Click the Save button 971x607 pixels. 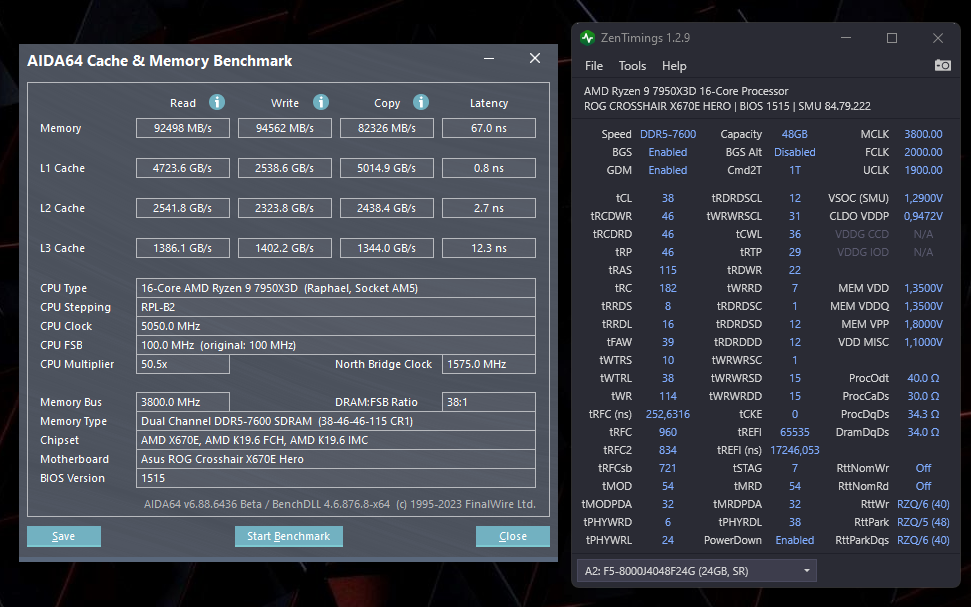64,536
